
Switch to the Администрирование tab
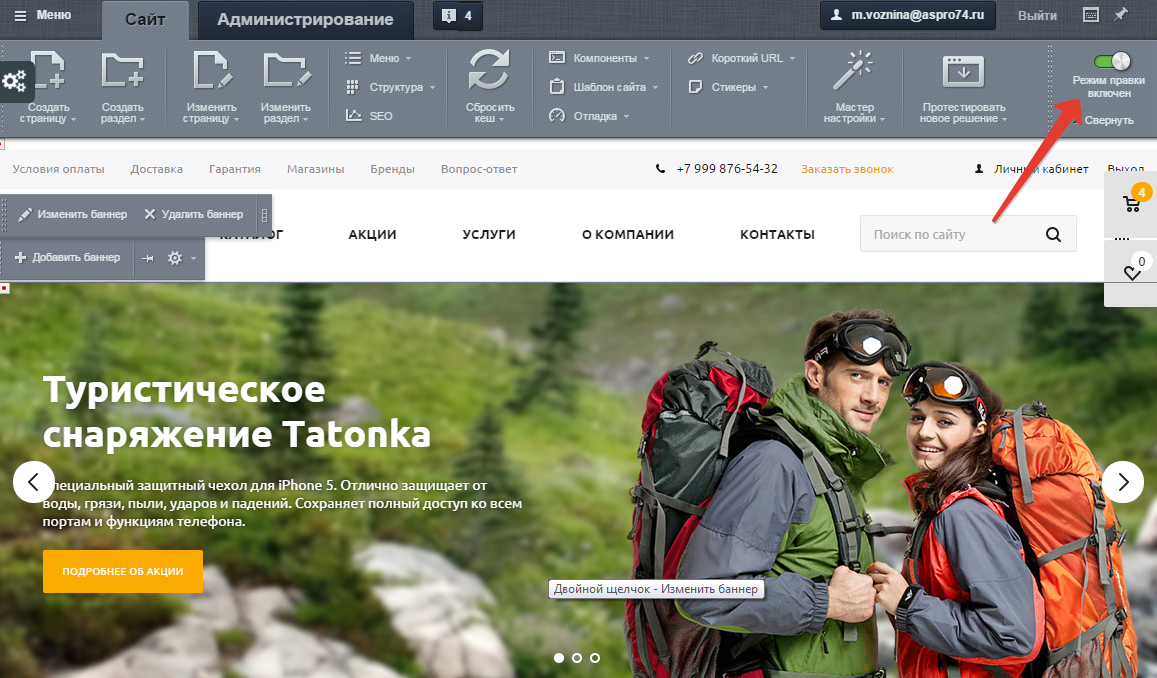[305, 20]
